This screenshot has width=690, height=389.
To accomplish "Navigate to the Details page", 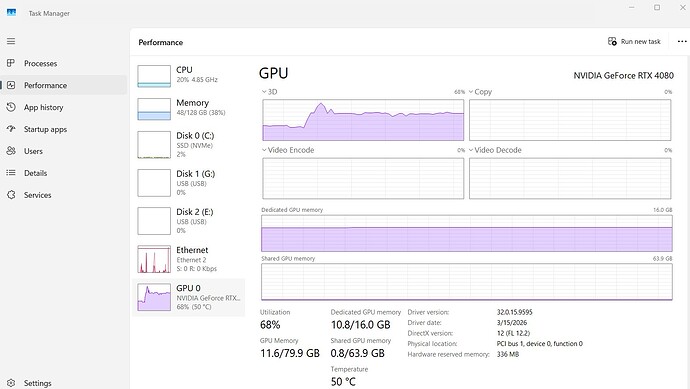I will point(64,173).
